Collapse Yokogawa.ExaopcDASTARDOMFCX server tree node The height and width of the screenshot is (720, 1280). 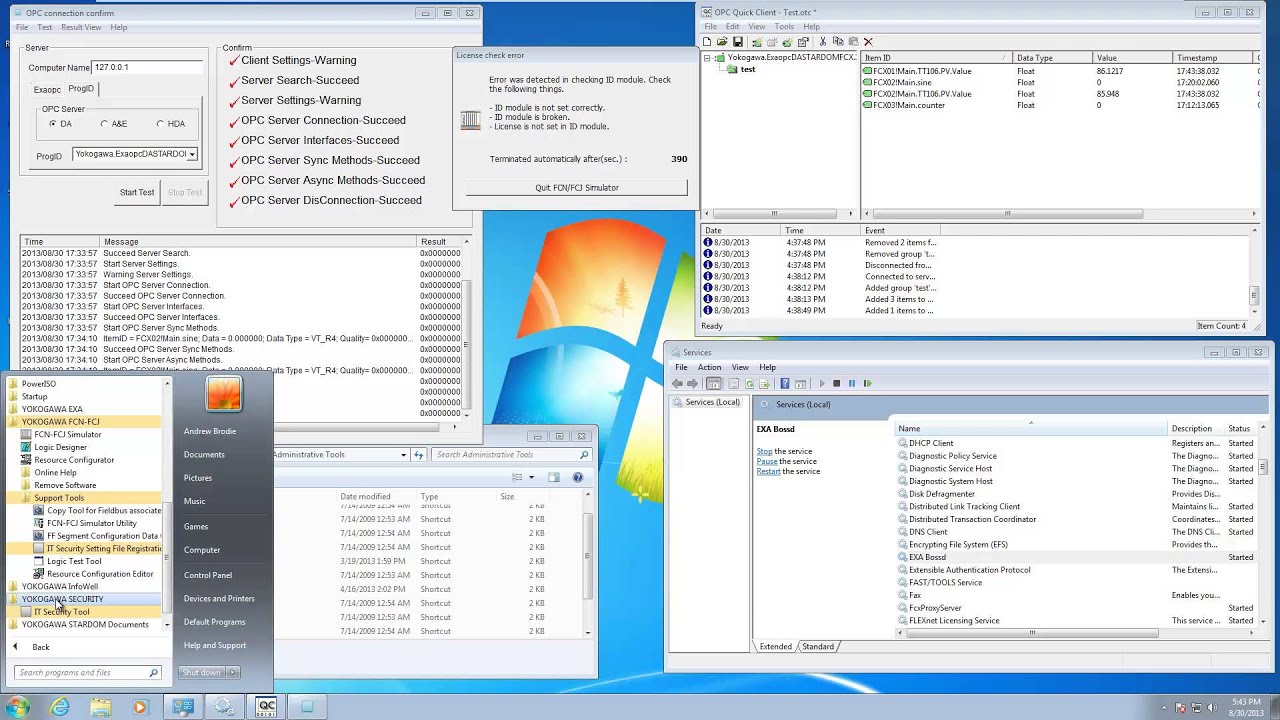707,58
